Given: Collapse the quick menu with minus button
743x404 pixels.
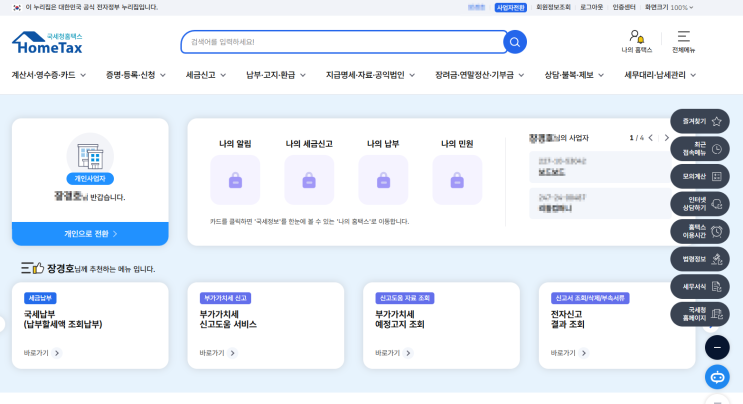Looking at the screenshot, I should [717, 347].
